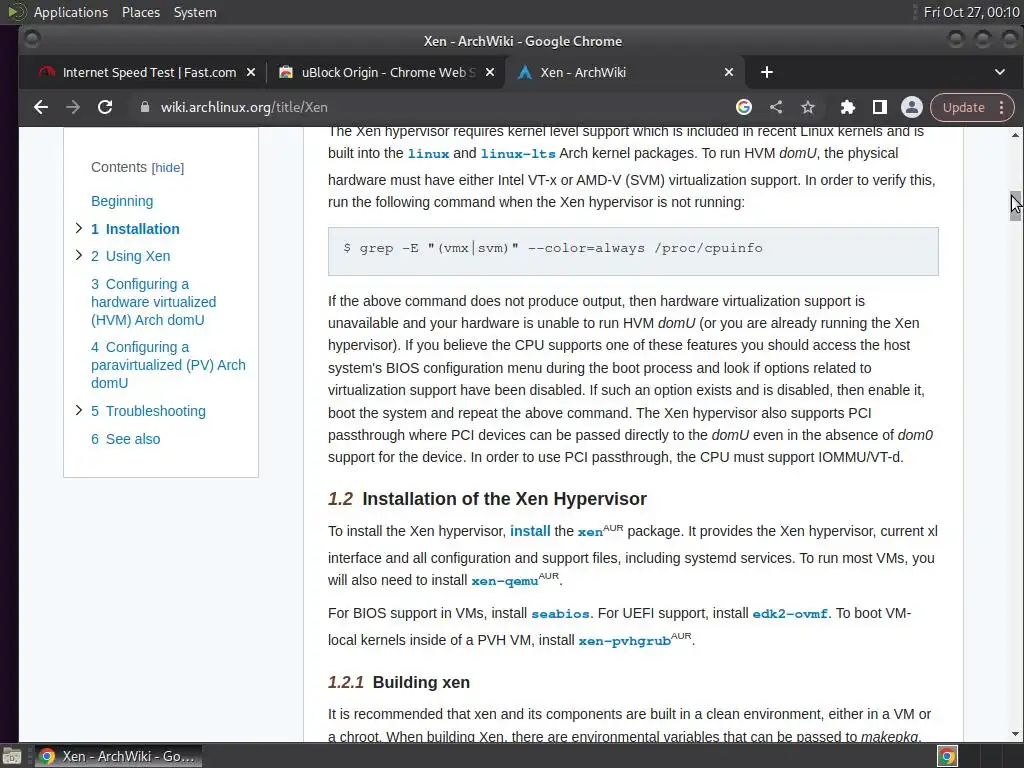The height and width of the screenshot is (768, 1024).
Task: Close the Xen ArchWiki tab
Action: pos(729,72)
